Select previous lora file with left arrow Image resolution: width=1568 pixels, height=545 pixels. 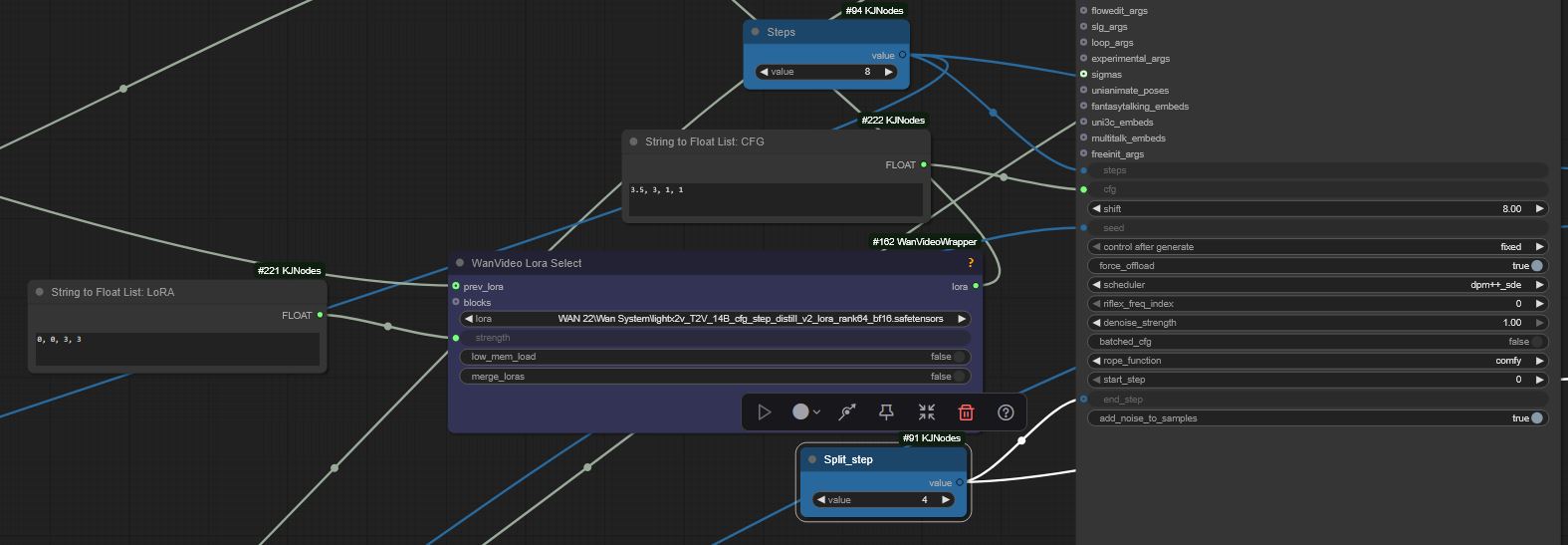[x=468, y=319]
